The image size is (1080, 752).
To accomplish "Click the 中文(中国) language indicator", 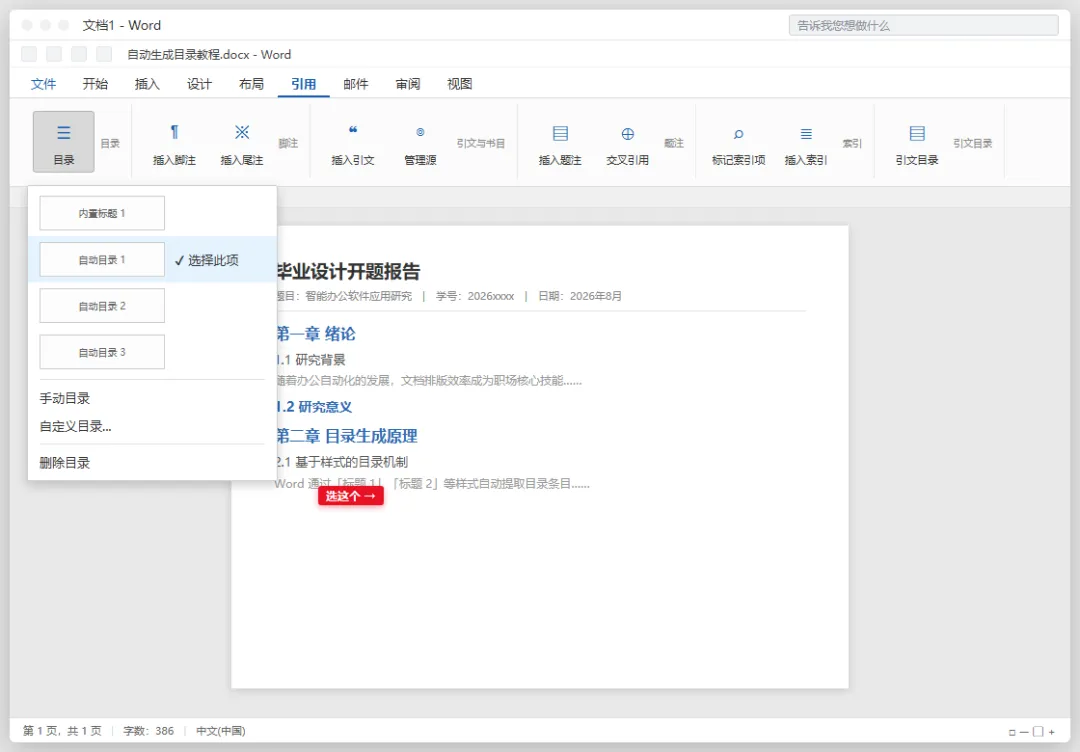I will [x=220, y=731].
